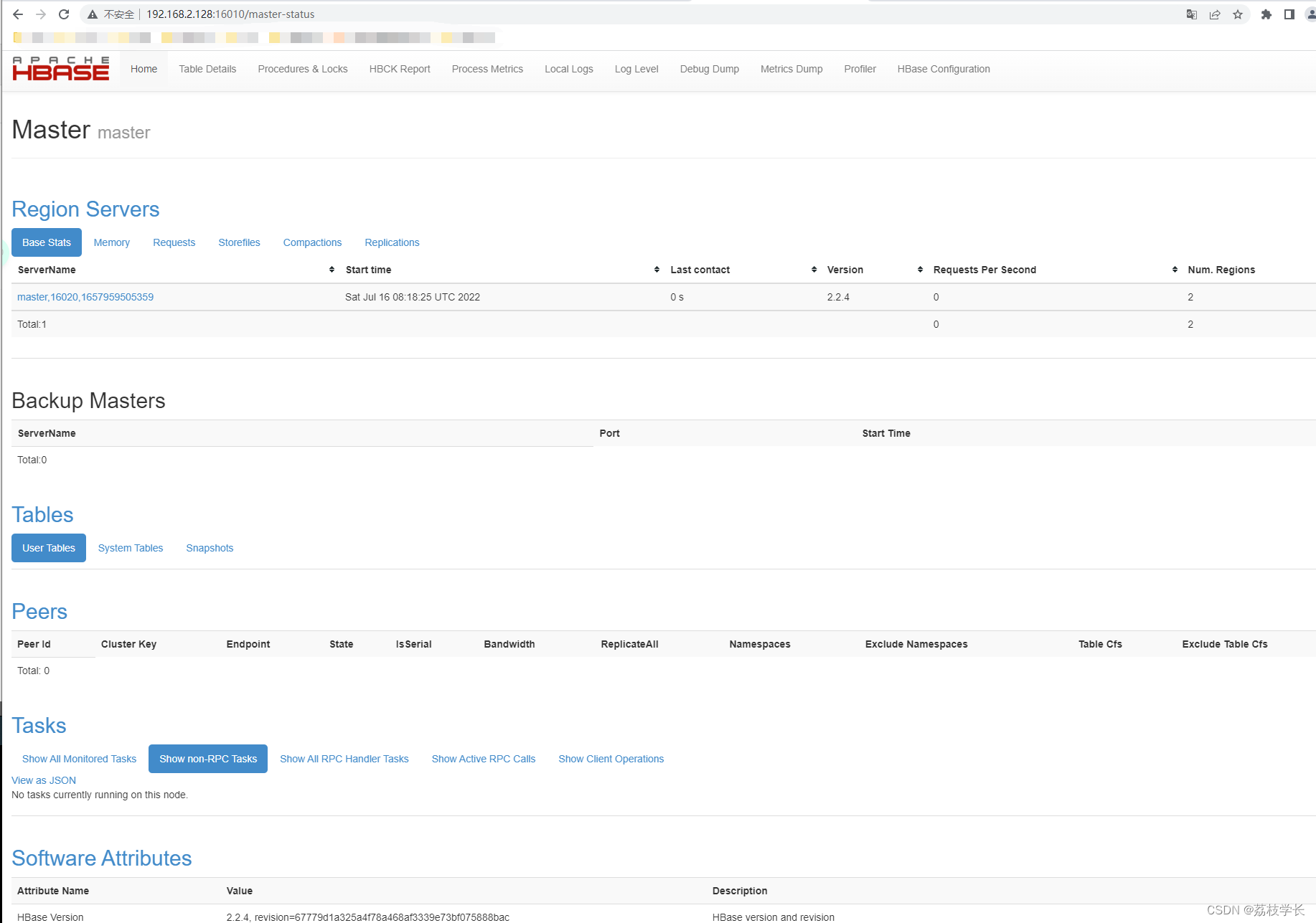Click the HBase Version attribute name
The height and width of the screenshot is (923, 1316).
(x=50, y=917)
